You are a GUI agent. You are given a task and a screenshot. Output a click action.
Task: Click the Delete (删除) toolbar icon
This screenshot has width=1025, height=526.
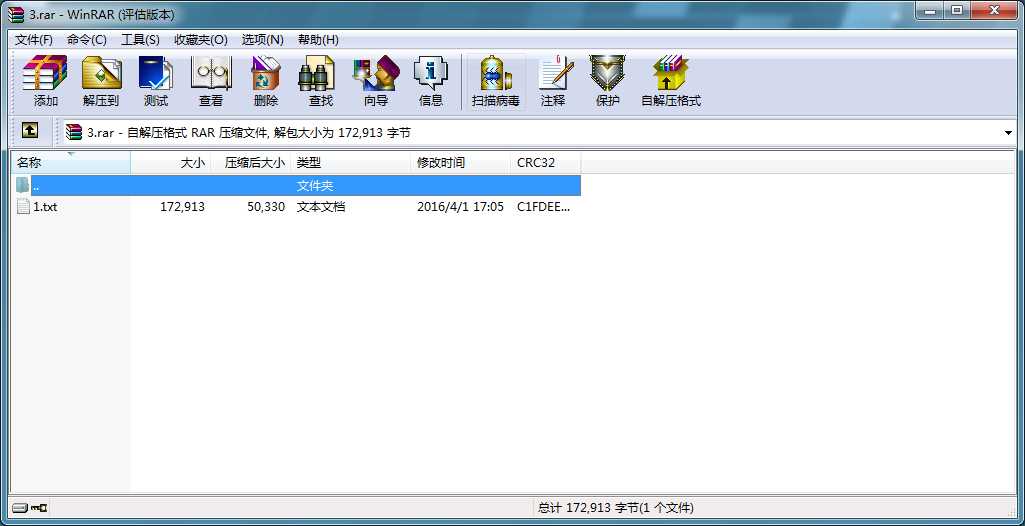[x=265, y=82]
